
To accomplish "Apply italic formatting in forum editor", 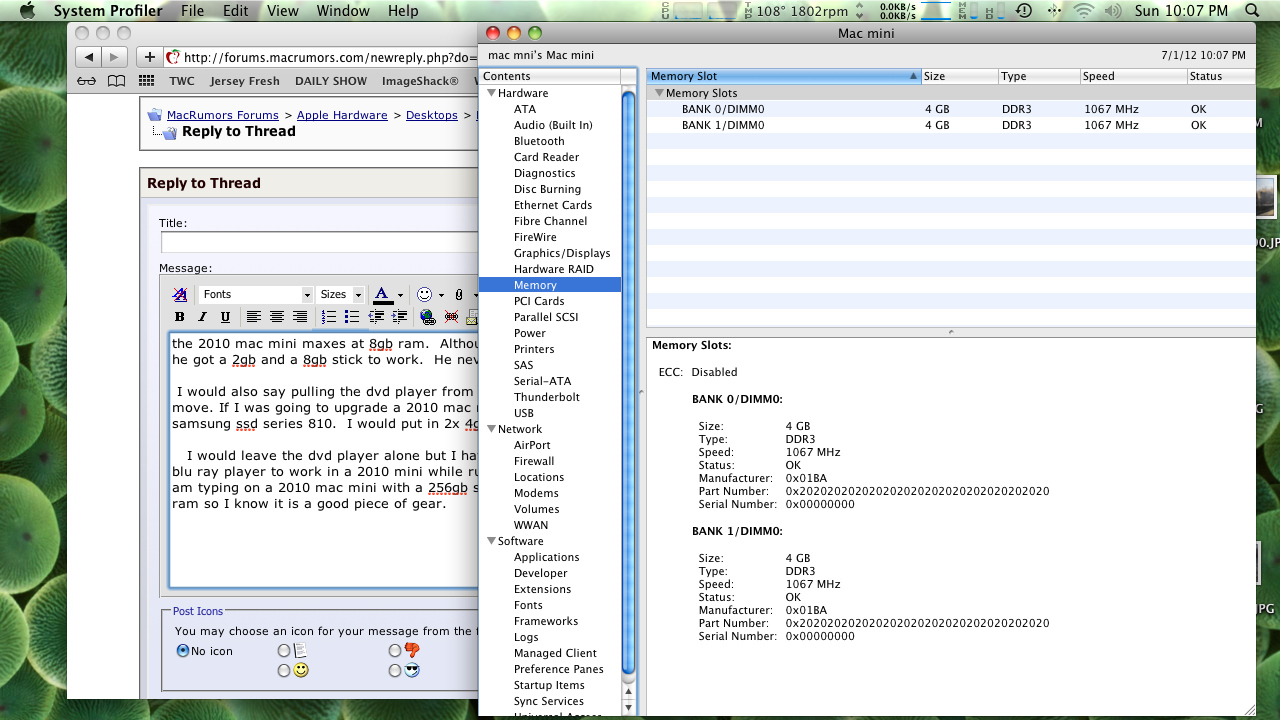I will coord(203,317).
